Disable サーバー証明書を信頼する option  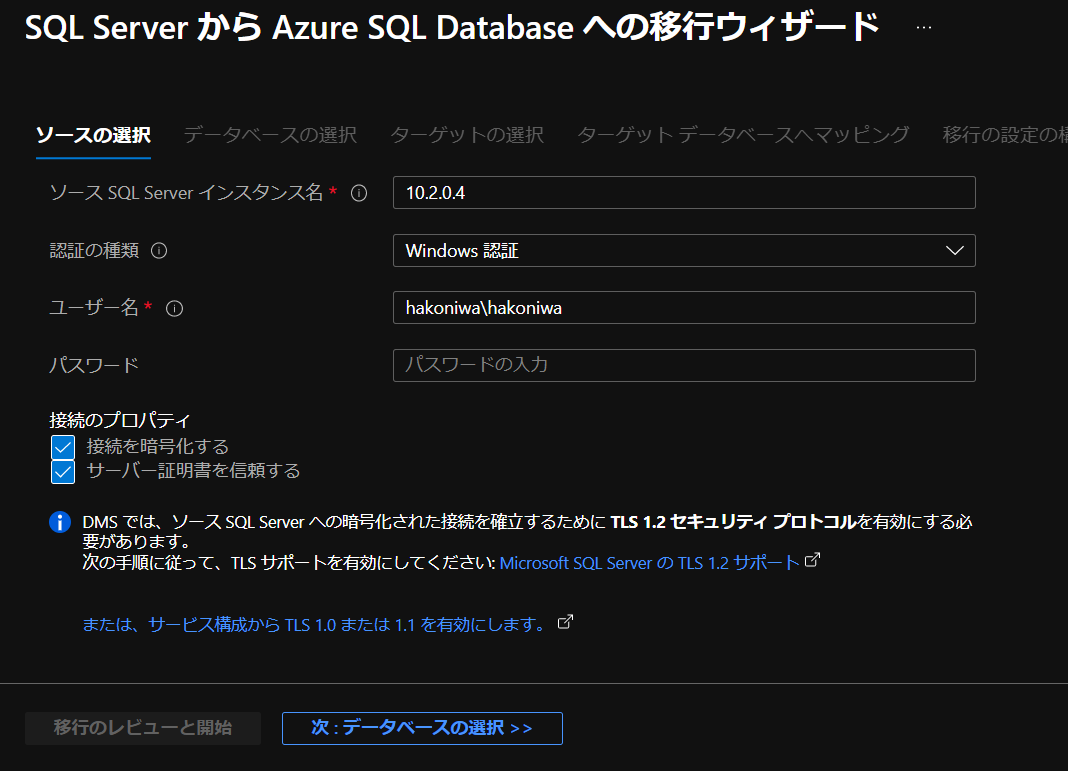(63, 470)
